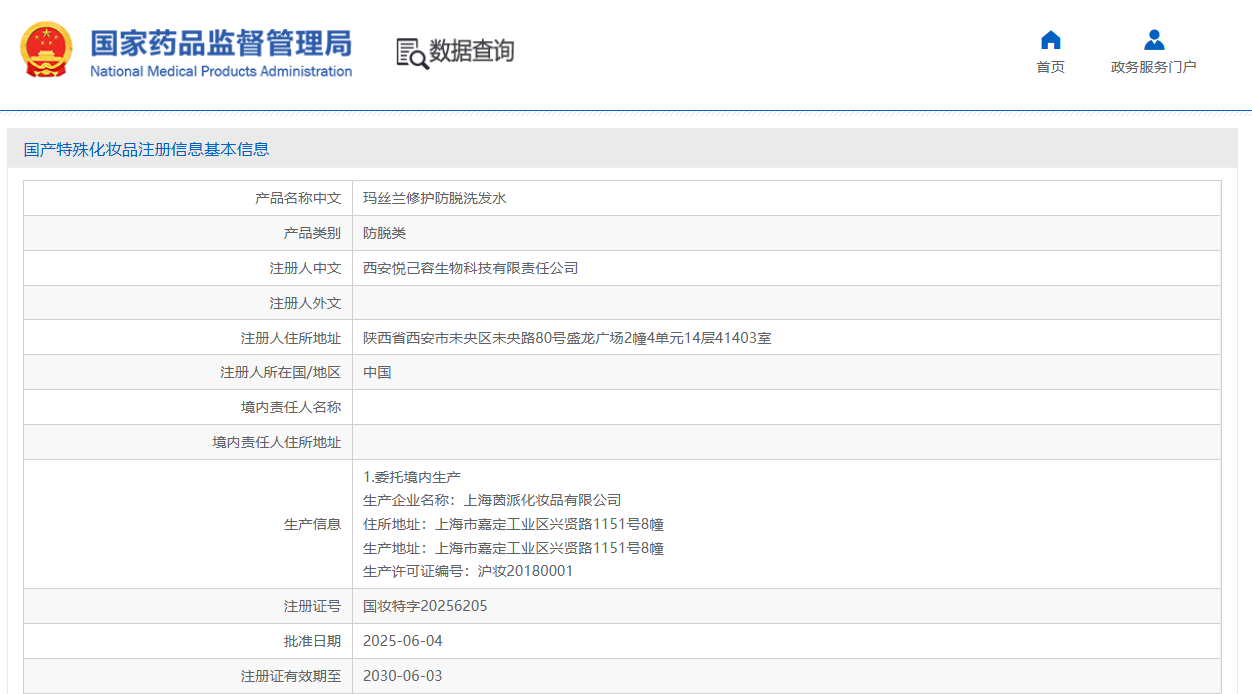Click registration number 国妆特字20256205

click(x=425, y=606)
